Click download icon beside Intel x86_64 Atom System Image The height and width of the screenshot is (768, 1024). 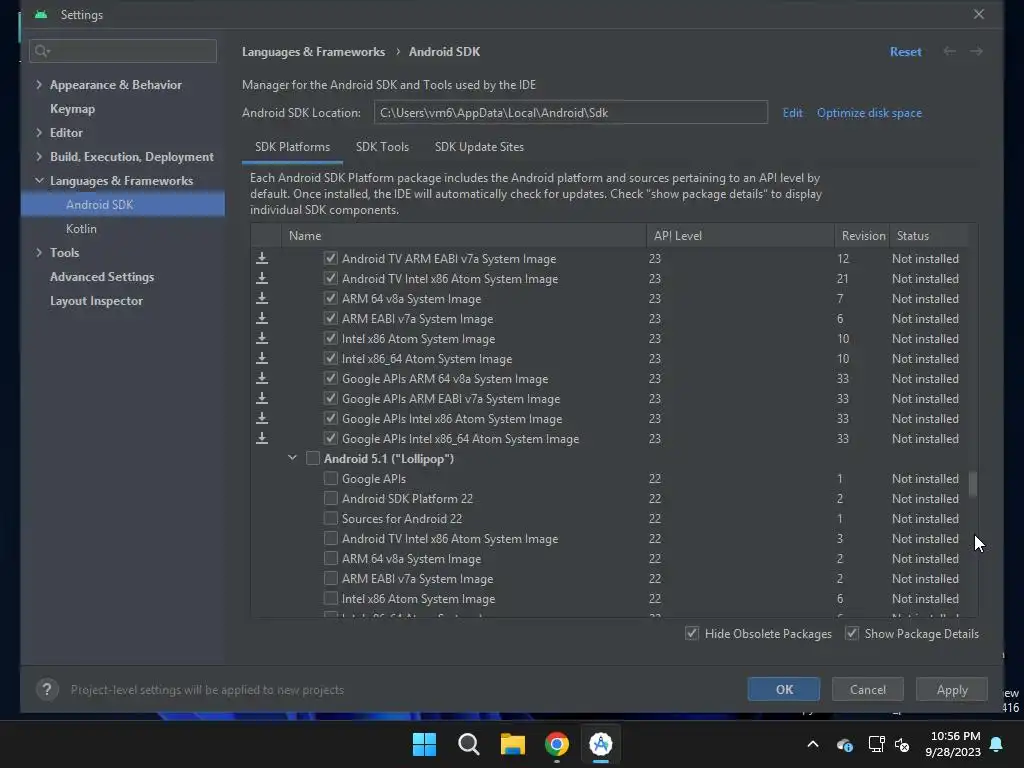tap(262, 359)
